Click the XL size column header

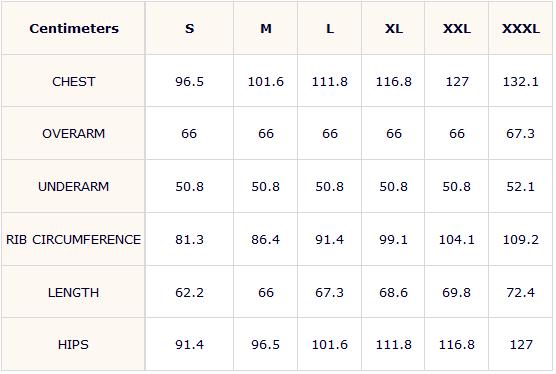point(394,28)
